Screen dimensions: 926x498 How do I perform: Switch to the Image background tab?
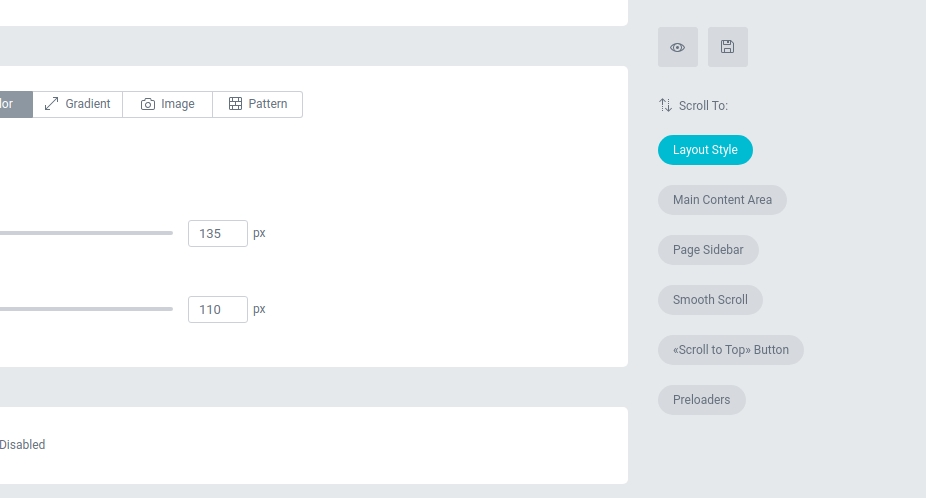coord(168,104)
